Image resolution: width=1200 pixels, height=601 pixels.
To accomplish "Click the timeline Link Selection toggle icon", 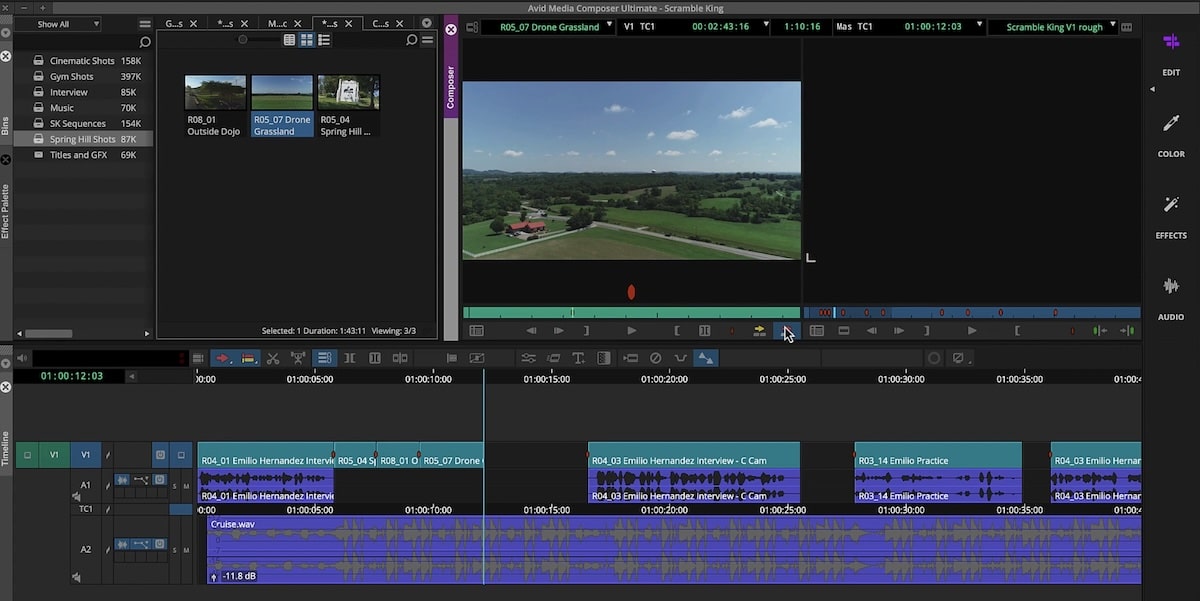I will [325, 358].
